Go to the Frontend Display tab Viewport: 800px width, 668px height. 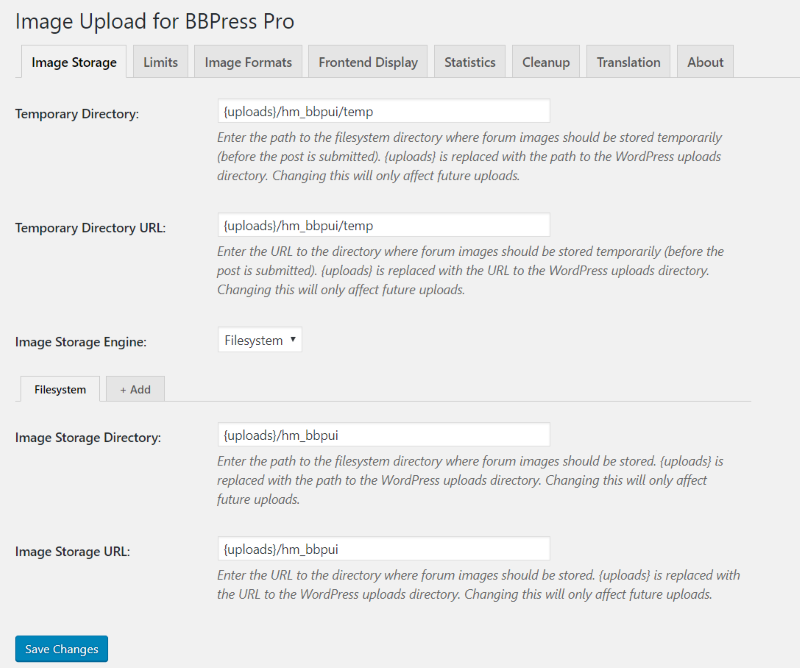tap(368, 62)
